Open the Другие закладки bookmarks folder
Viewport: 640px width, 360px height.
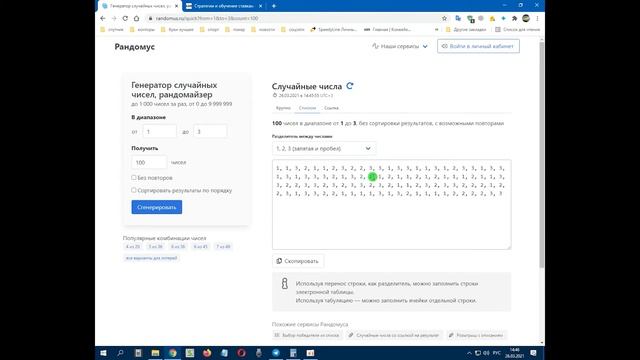(466, 29)
